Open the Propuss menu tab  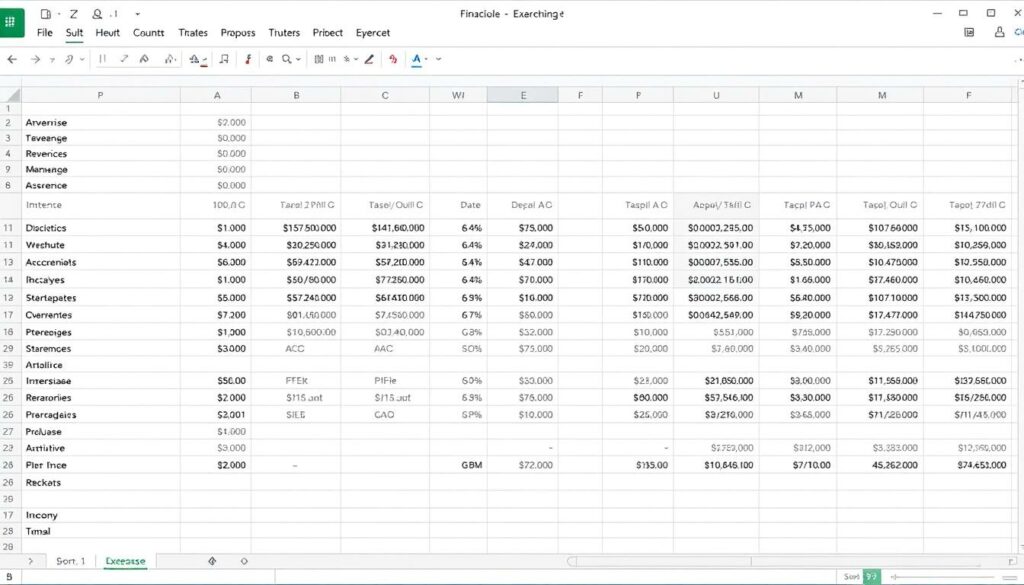click(238, 33)
